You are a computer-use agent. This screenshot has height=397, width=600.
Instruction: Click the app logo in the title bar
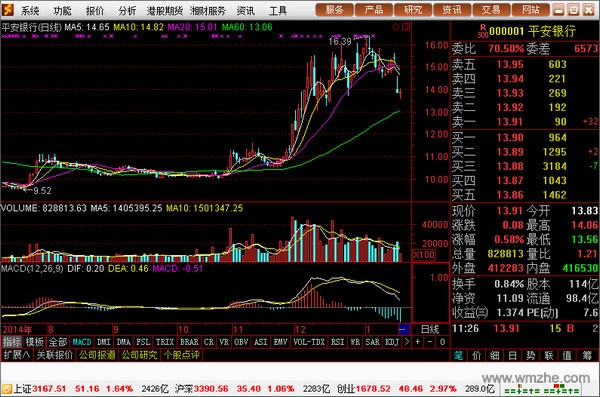click(x=7, y=10)
